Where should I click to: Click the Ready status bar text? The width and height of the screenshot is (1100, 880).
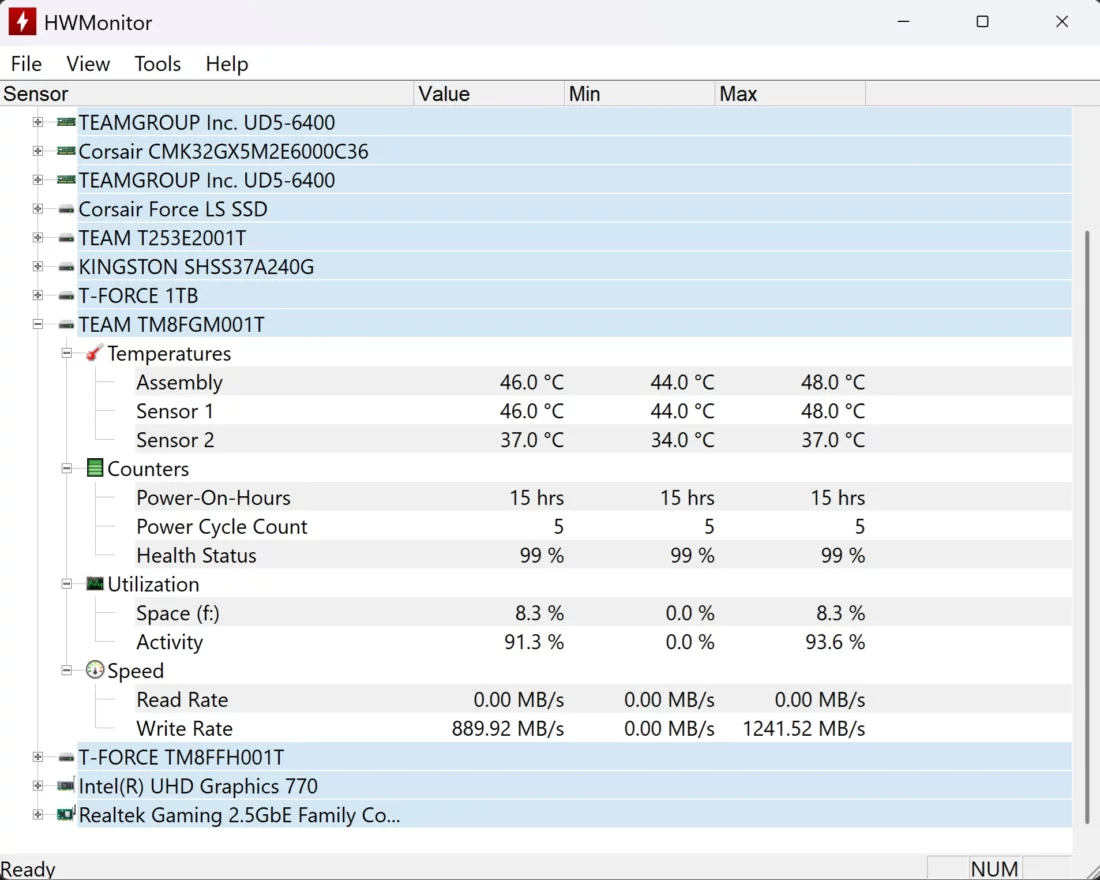[28, 869]
